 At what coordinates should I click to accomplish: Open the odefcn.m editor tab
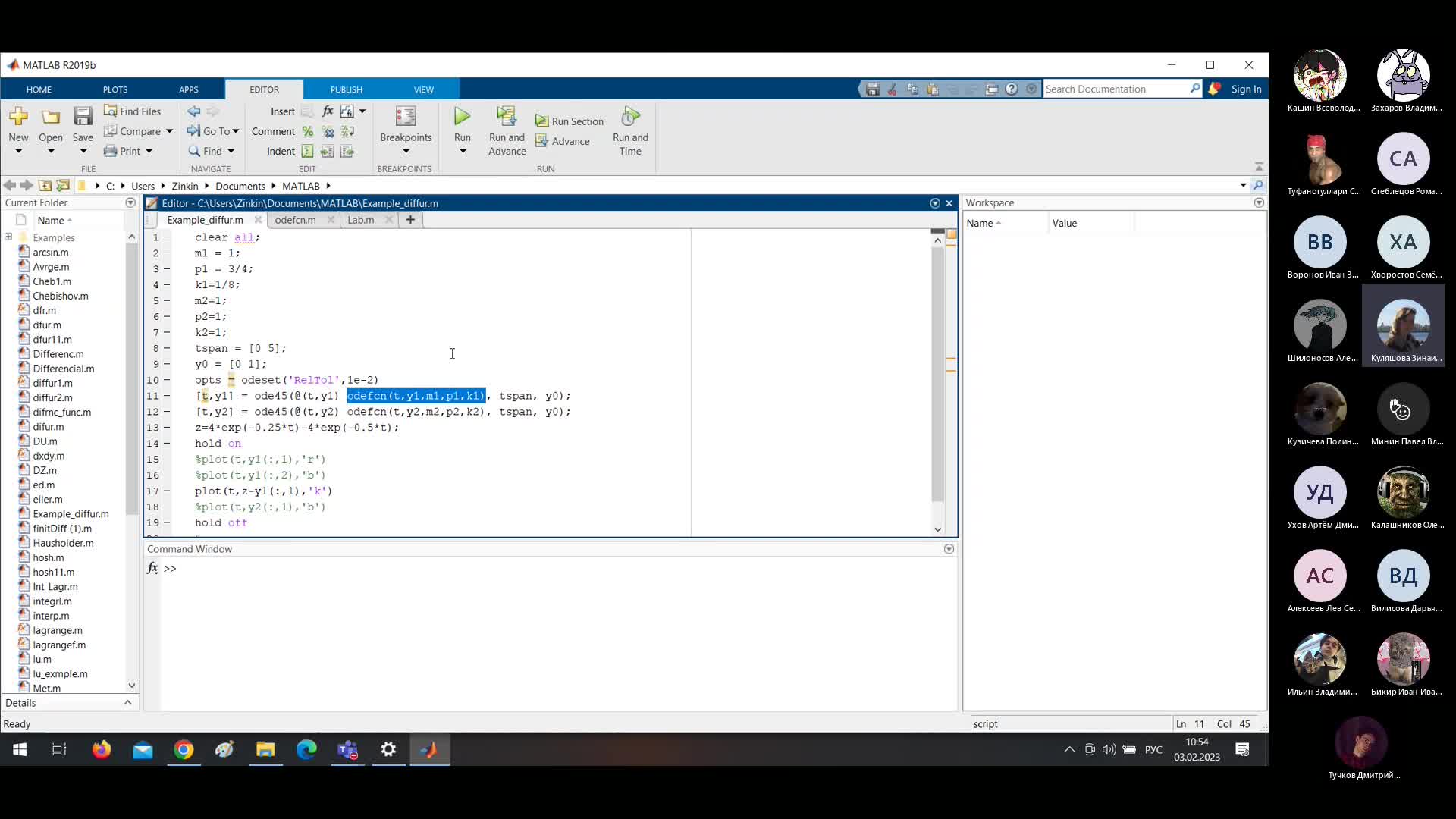[x=295, y=220]
